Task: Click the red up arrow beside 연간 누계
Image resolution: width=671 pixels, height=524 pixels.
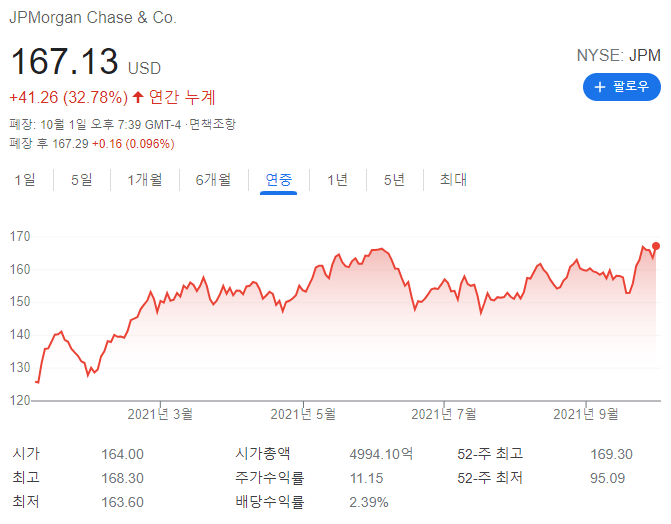Action: point(138,98)
